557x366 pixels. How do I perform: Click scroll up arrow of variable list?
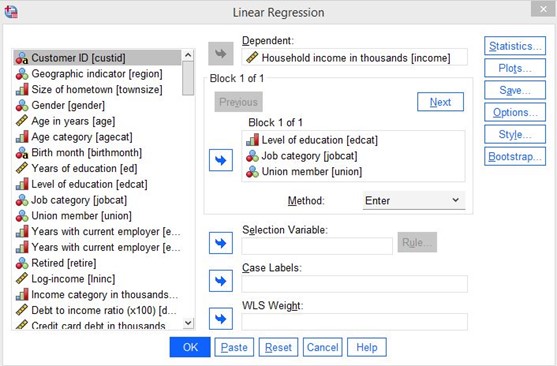[188, 55]
